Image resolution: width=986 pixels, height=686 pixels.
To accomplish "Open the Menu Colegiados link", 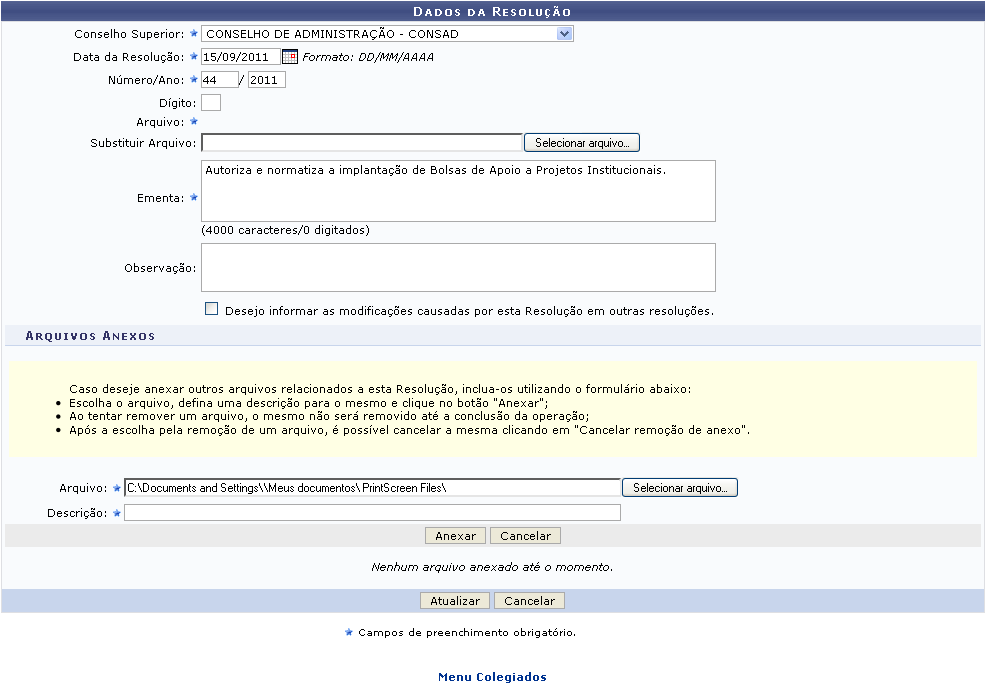I will 492,677.
